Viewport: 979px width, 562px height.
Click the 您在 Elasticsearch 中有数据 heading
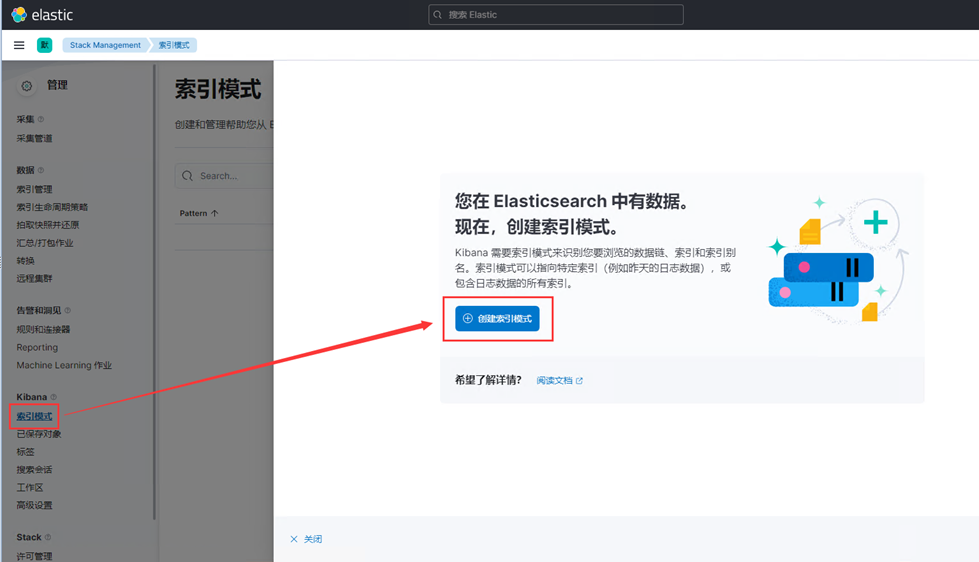pyautogui.click(x=571, y=201)
